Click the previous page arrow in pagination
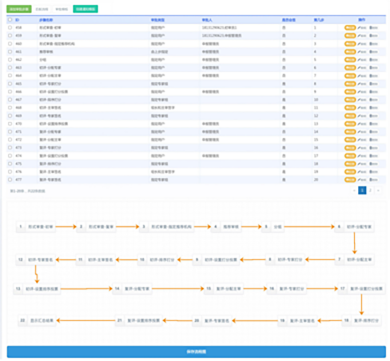 354,190
